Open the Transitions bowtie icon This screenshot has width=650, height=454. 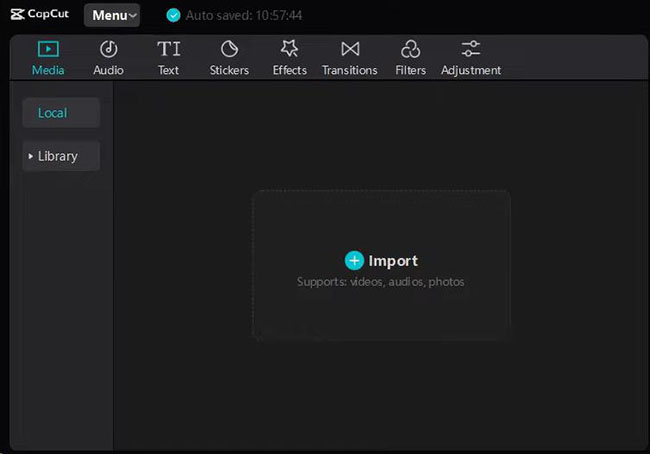[x=350, y=49]
